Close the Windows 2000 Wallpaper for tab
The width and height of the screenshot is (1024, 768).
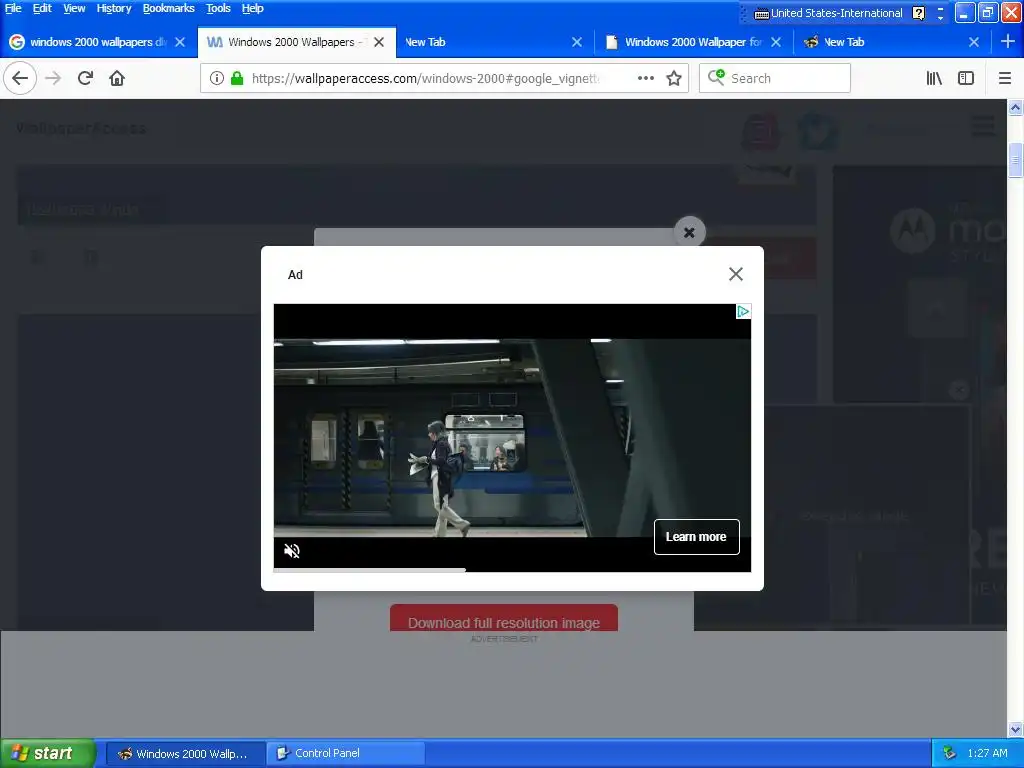tap(776, 42)
